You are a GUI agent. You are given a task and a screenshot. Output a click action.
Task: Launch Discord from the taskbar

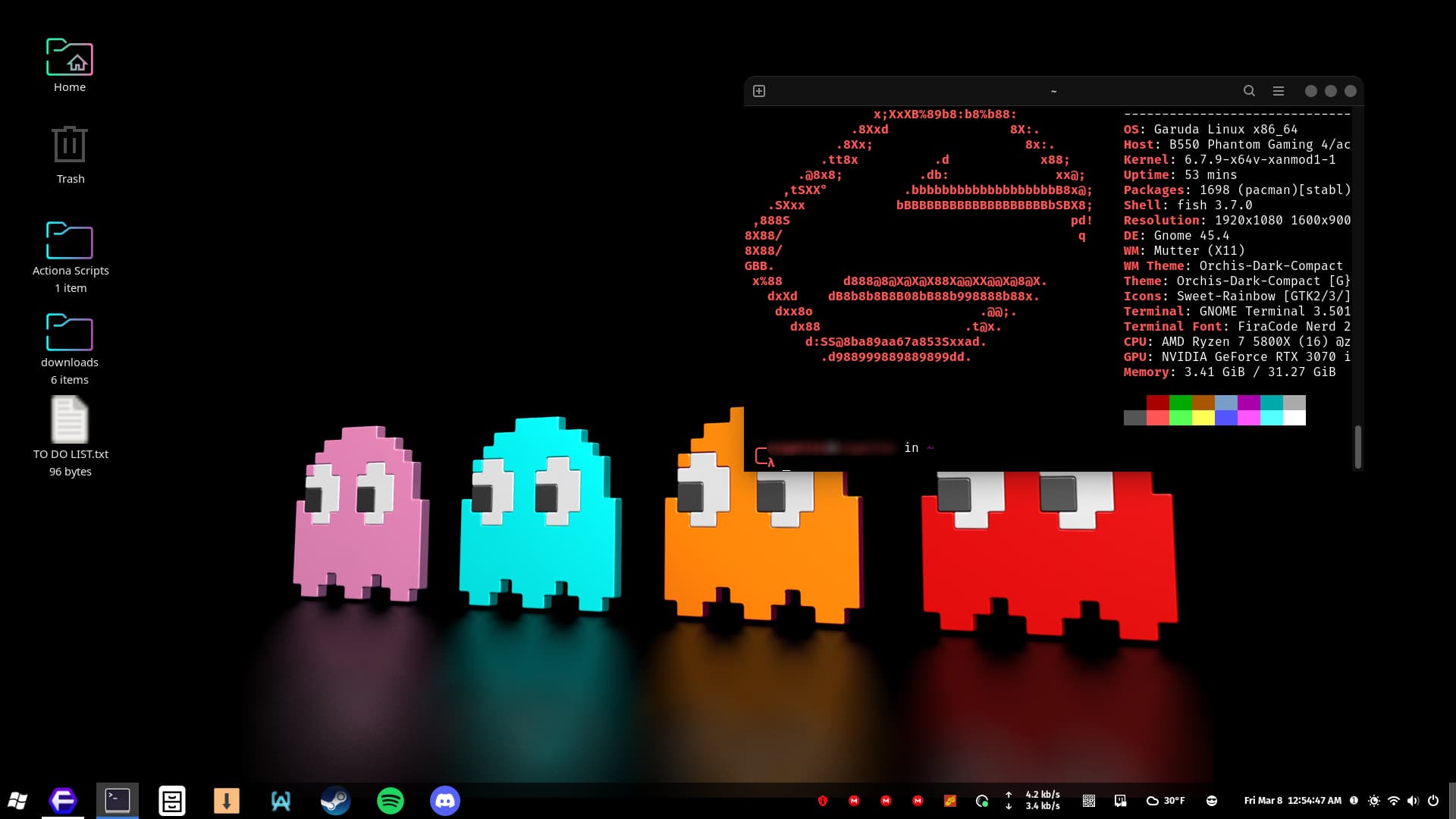(x=445, y=801)
